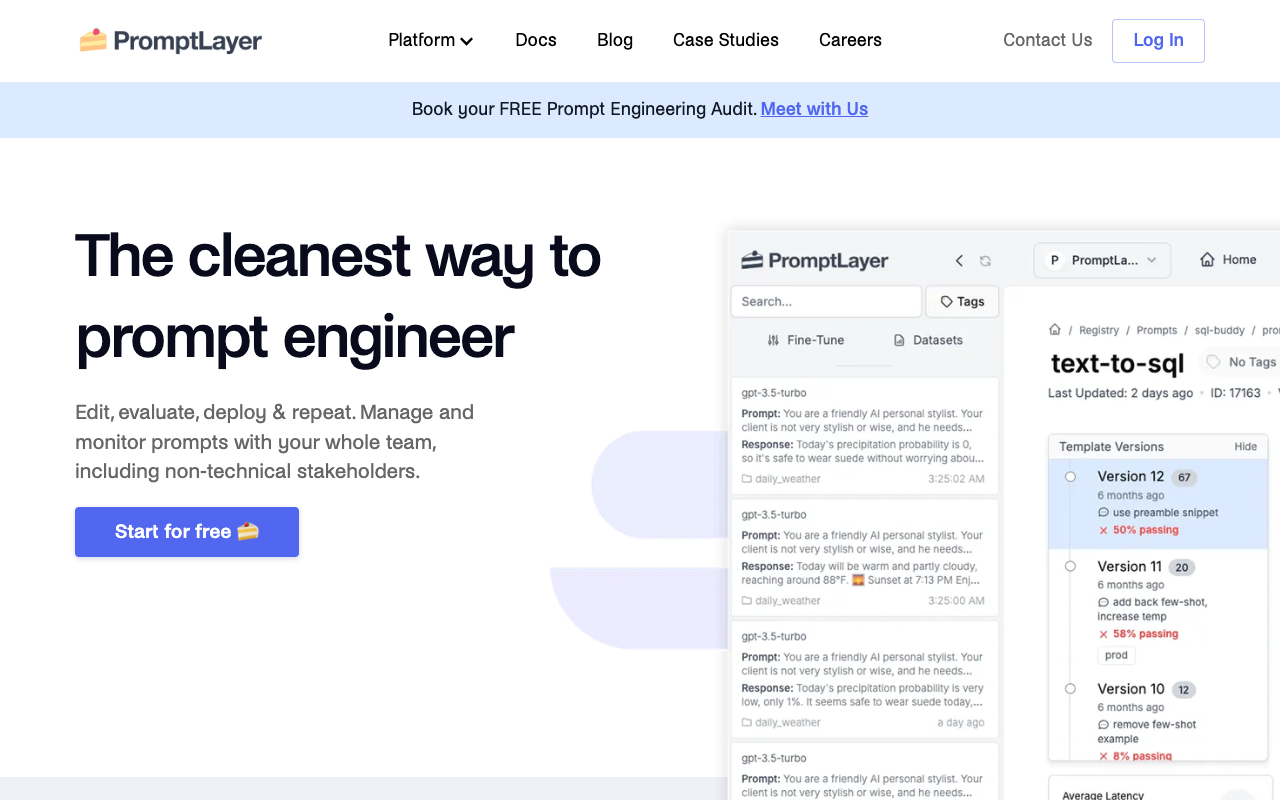Click the 67 count badge
This screenshot has width=1280, height=800.
(1184, 478)
